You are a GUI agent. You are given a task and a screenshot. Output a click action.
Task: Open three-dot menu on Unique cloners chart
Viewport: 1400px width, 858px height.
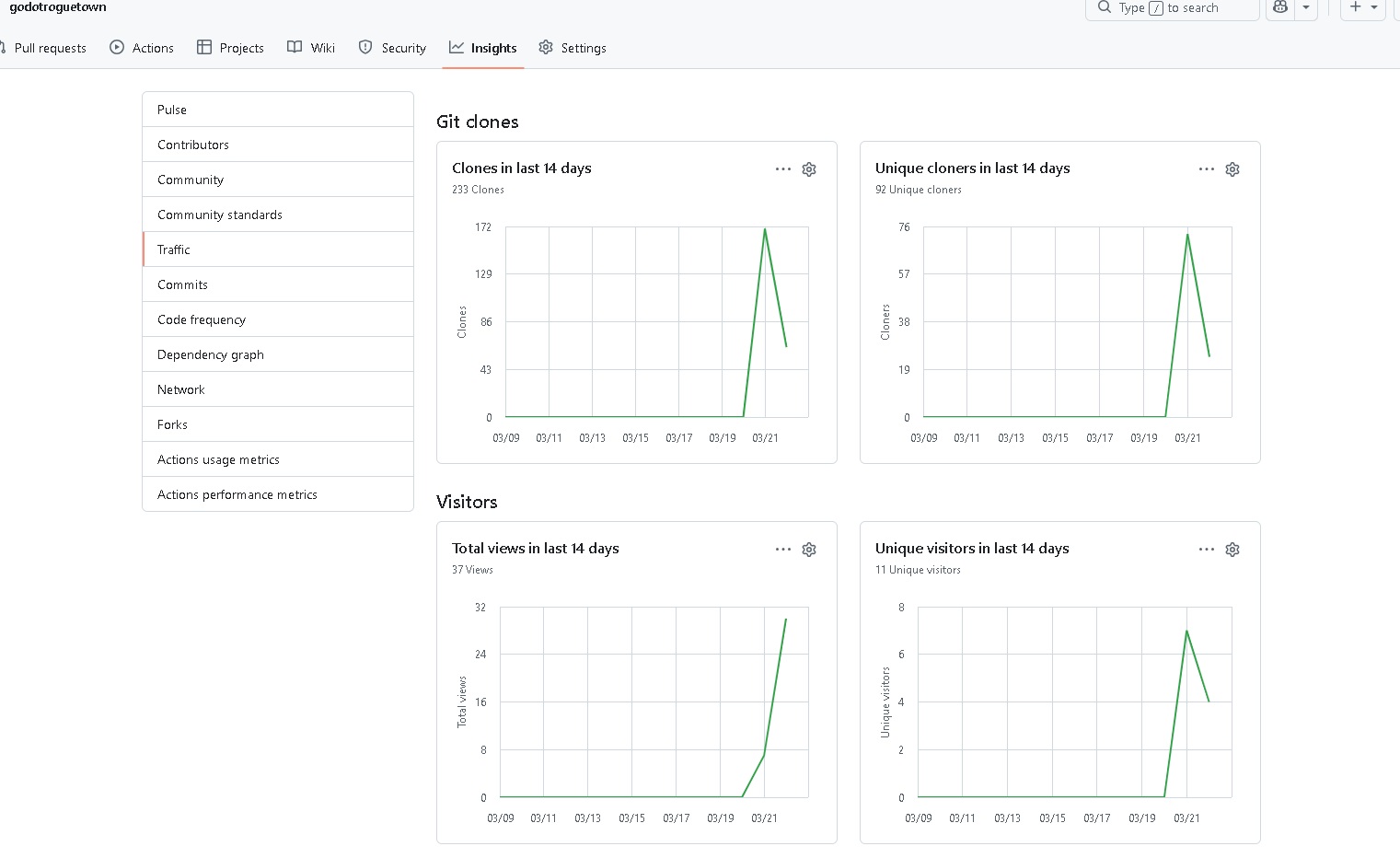(1207, 169)
